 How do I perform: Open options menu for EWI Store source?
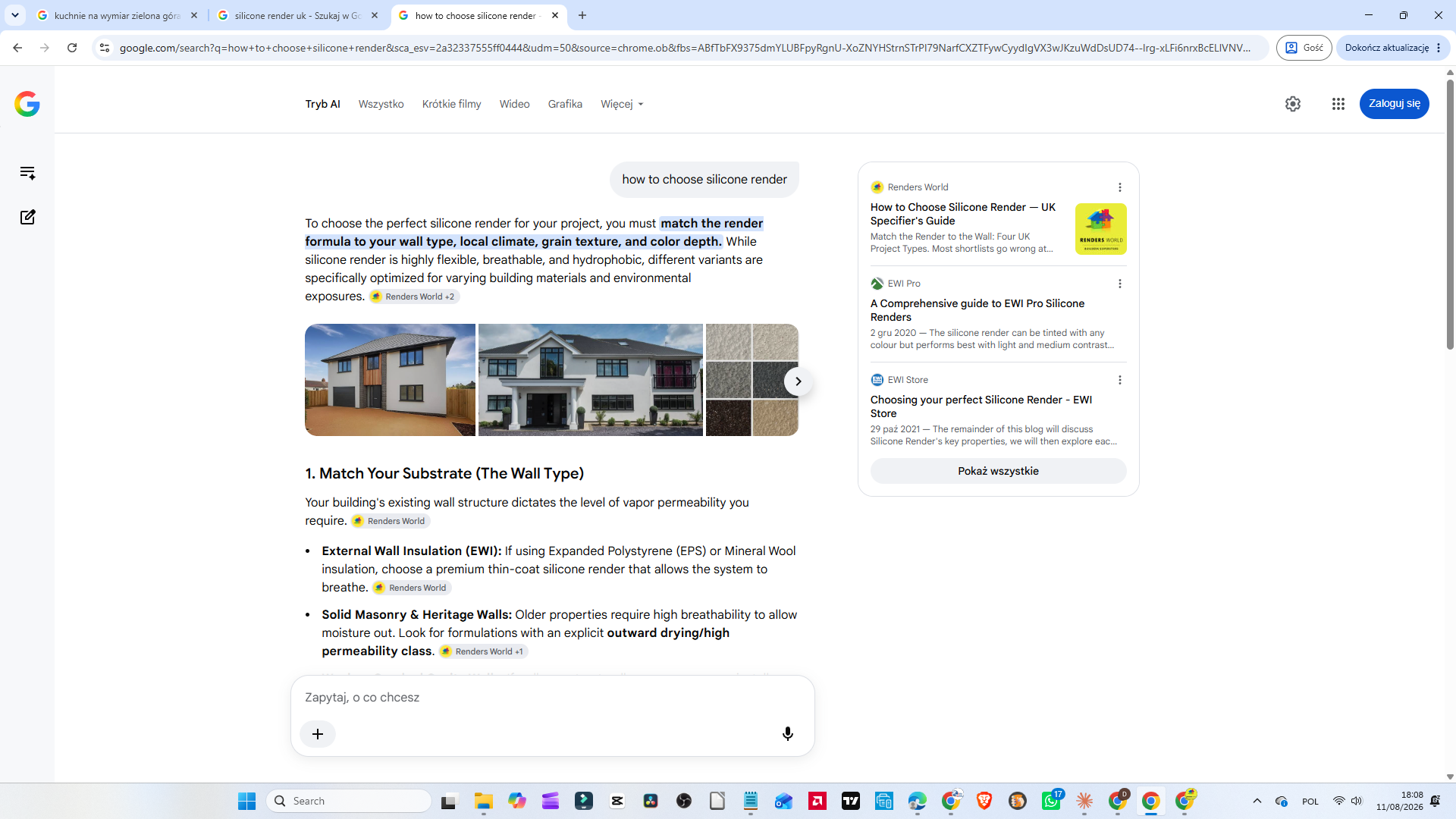pos(1120,380)
